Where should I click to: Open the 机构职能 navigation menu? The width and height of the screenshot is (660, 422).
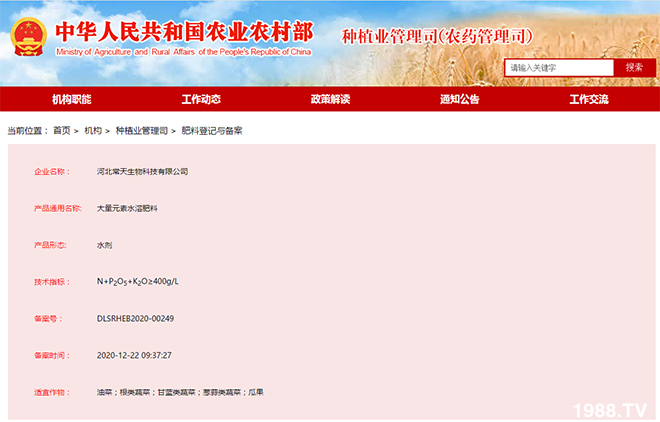pos(71,100)
